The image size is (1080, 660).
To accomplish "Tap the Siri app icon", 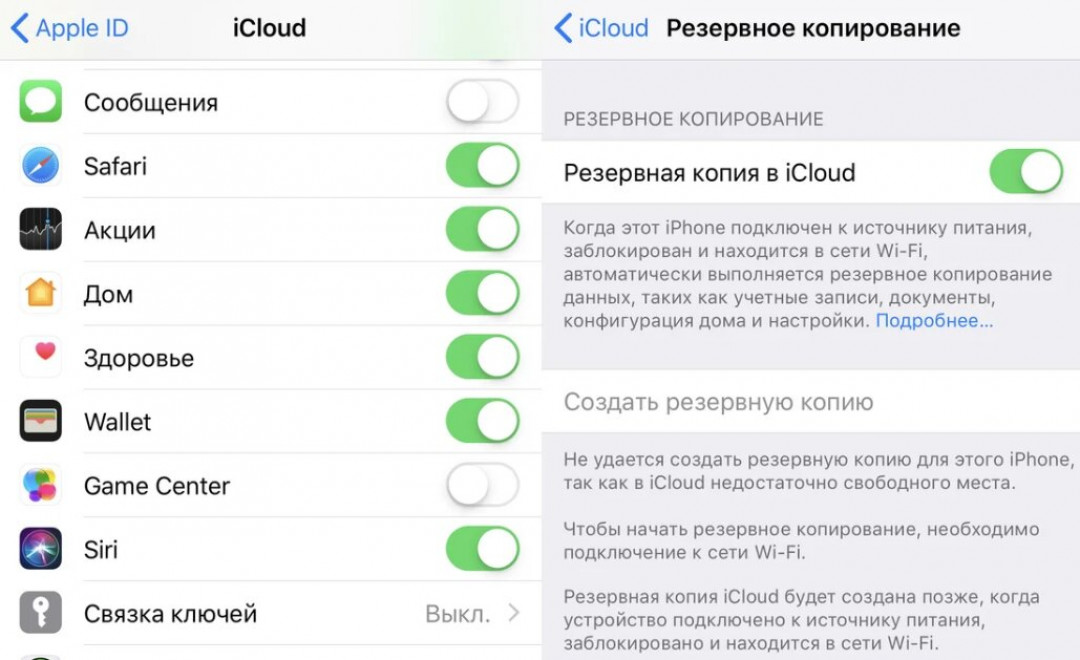I will (41, 549).
